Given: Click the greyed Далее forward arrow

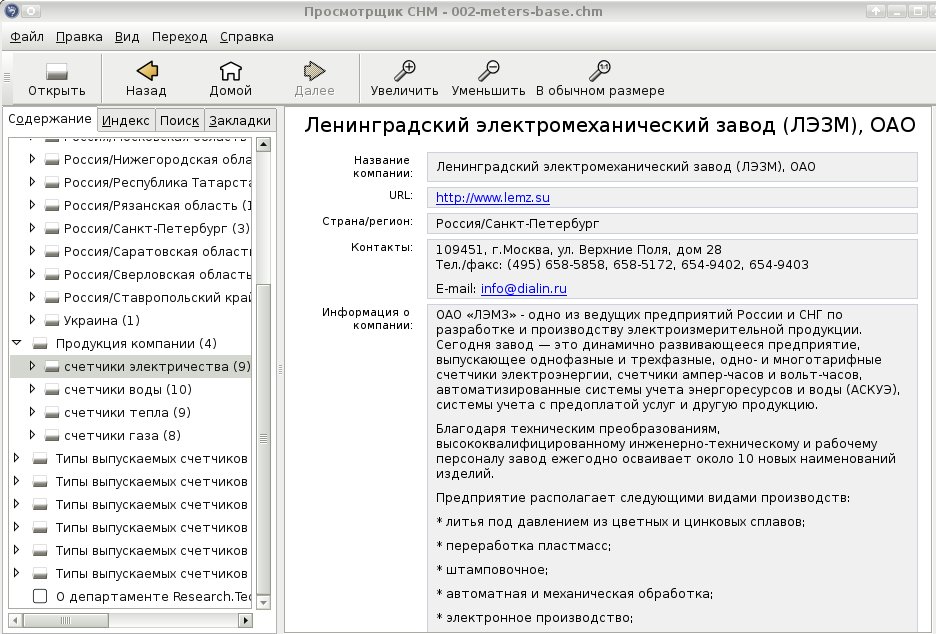Looking at the screenshot, I should (x=314, y=70).
